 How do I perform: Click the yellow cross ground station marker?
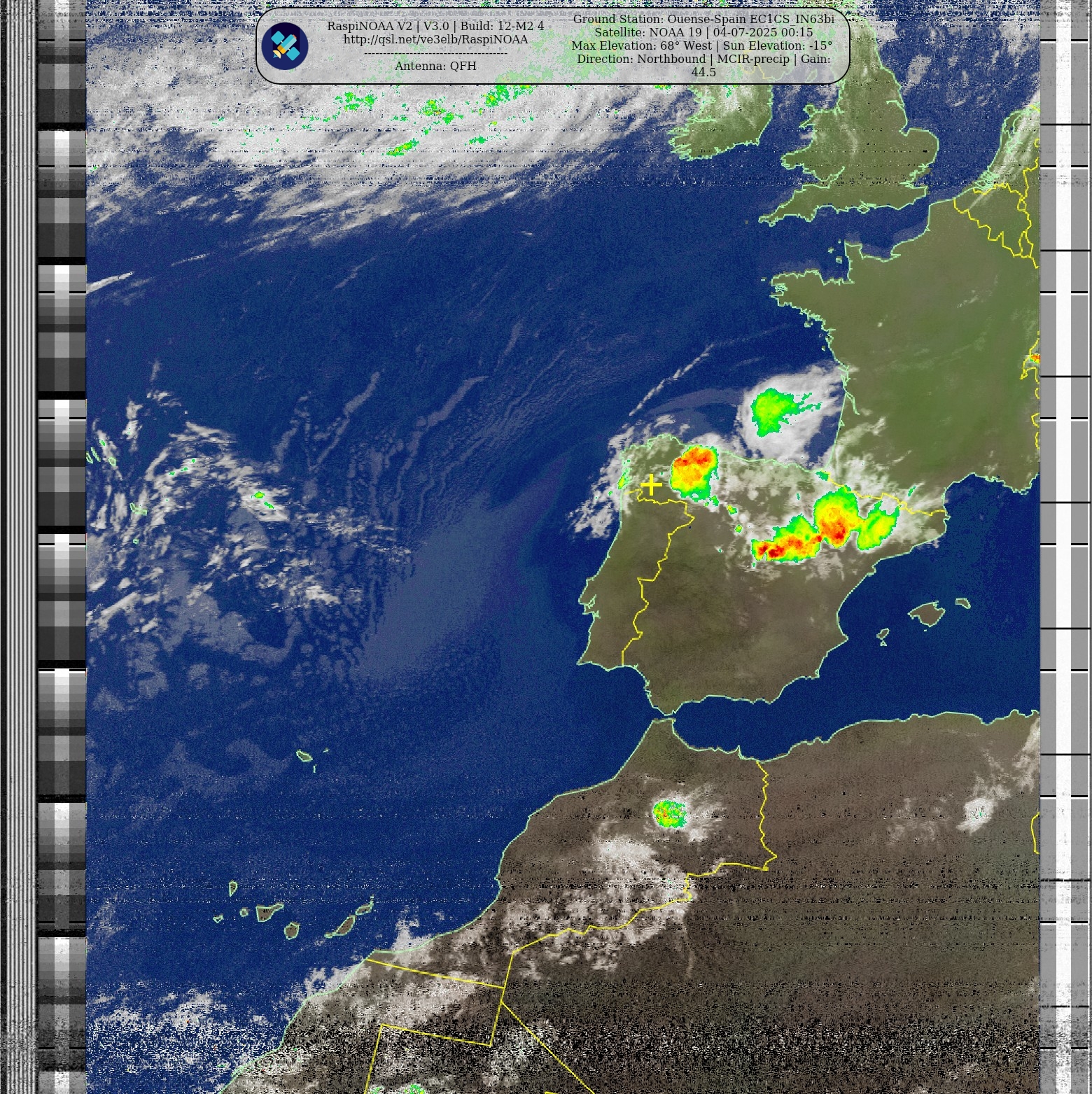coord(651,484)
